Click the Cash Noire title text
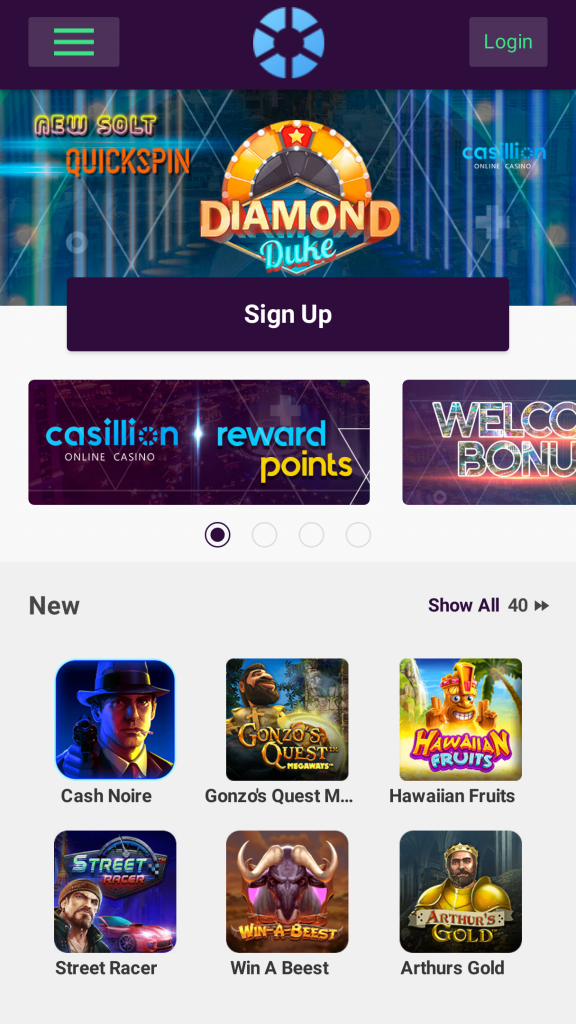Image resolution: width=576 pixels, height=1024 pixels. 106,796
